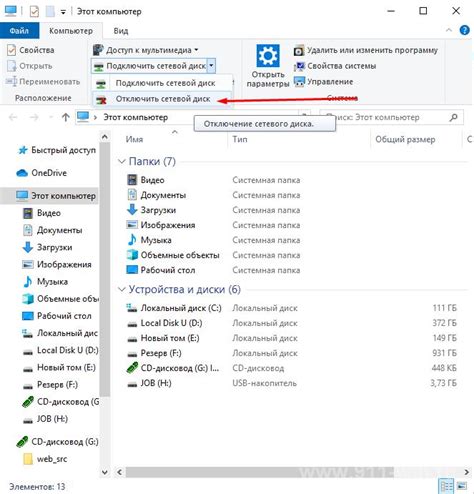Collapse the Устройства и диски group
Image resolution: width=474 pixels, height=494 pixels.
tap(121, 289)
